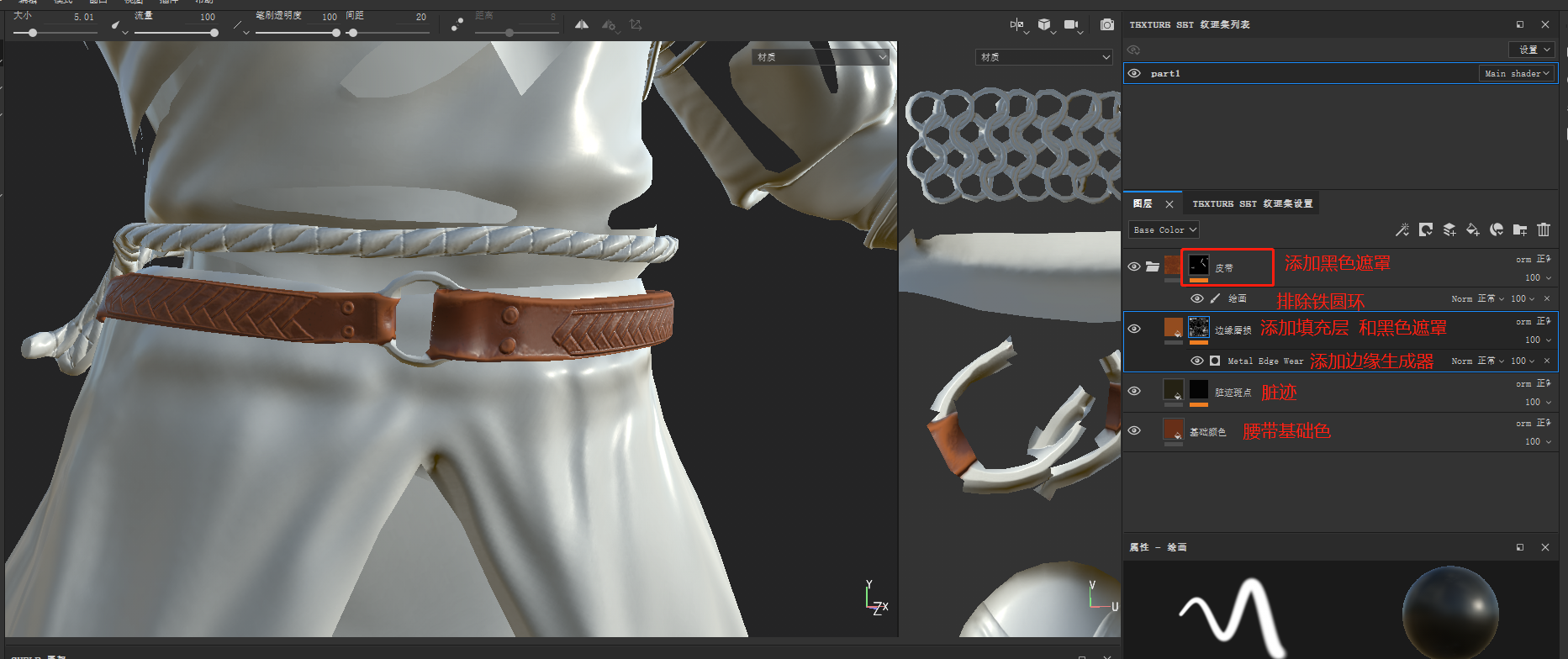Image resolution: width=1568 pixels, height=659 pixels.
Task: Open the Main shader dropdown for part1
Action: pyautogui.click(x=1518, y=73)
